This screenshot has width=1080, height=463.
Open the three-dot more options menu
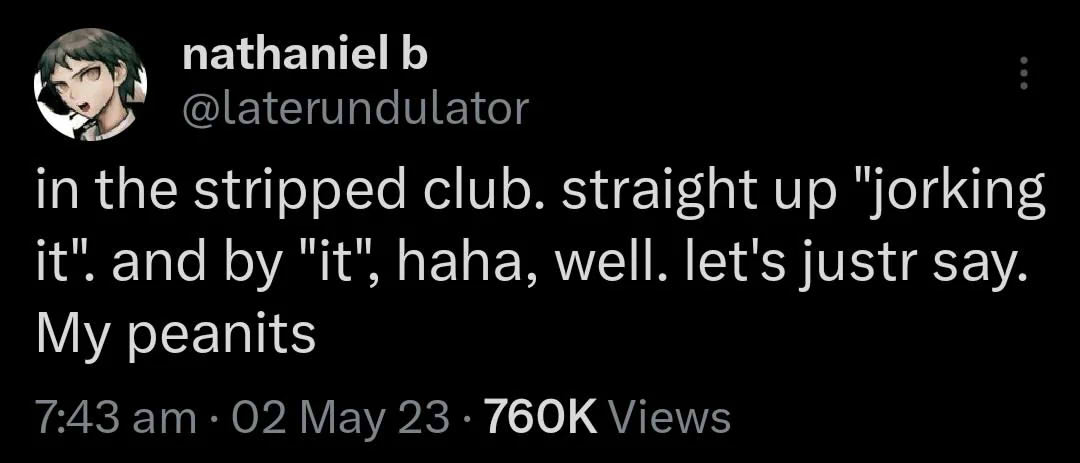[x=1022, y=74]
